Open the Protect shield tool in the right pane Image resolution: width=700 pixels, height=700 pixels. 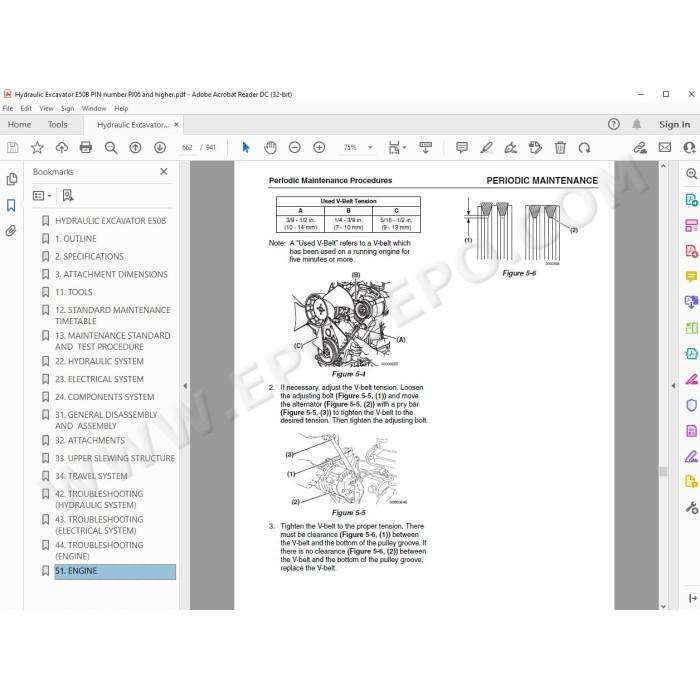tap(691, 405)
